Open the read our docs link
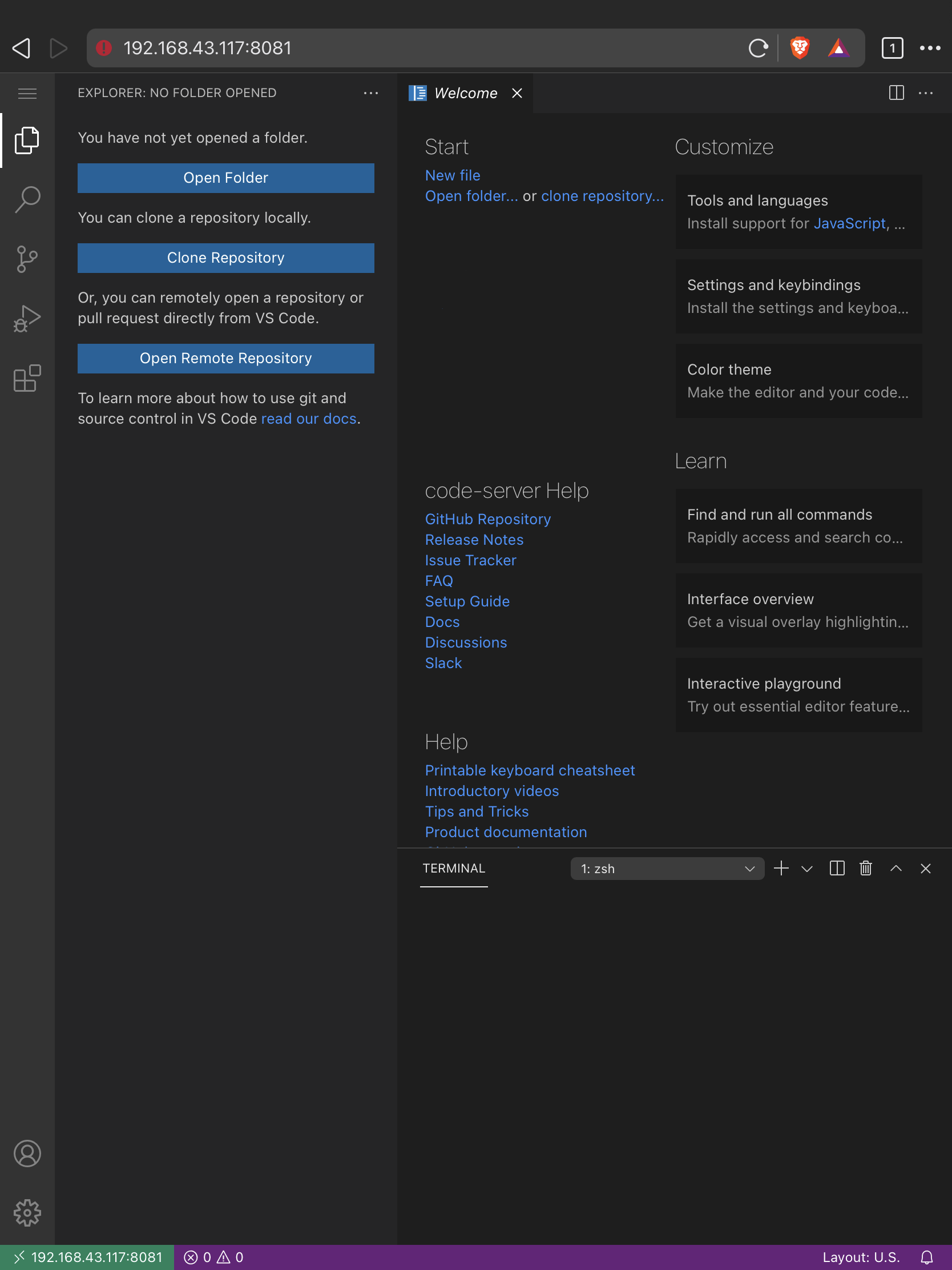The width and height of the screenshot is (952, 1270). point(309,419)
